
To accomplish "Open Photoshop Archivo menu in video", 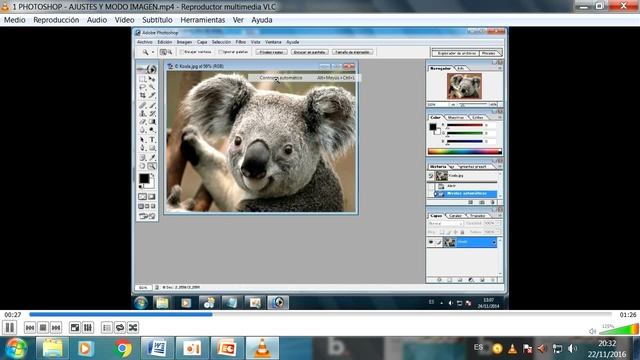I will [x=144, y=42].
